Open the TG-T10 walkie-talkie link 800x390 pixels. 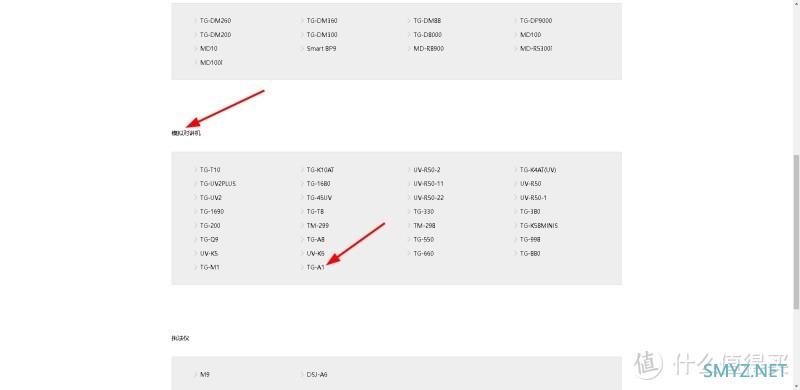(210, 170)
